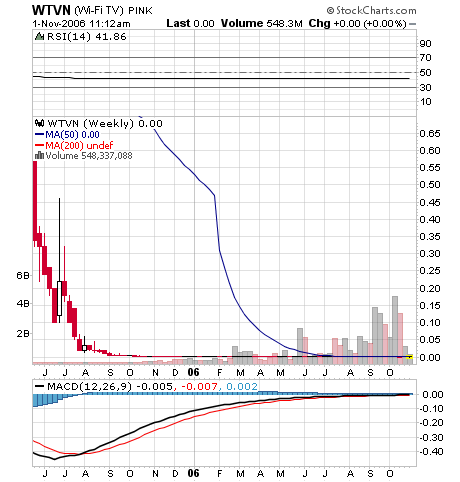The width and height of the screenshot is (460, 482).
Task: Click the (Wi-Fi TV) PINK company label
Action: point(113,11)
